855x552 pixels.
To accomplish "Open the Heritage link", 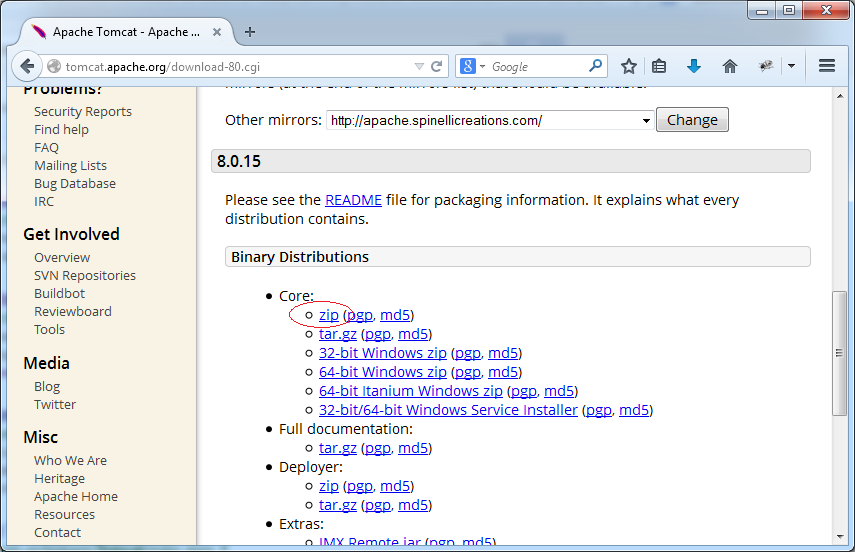I will coord(59,478).
